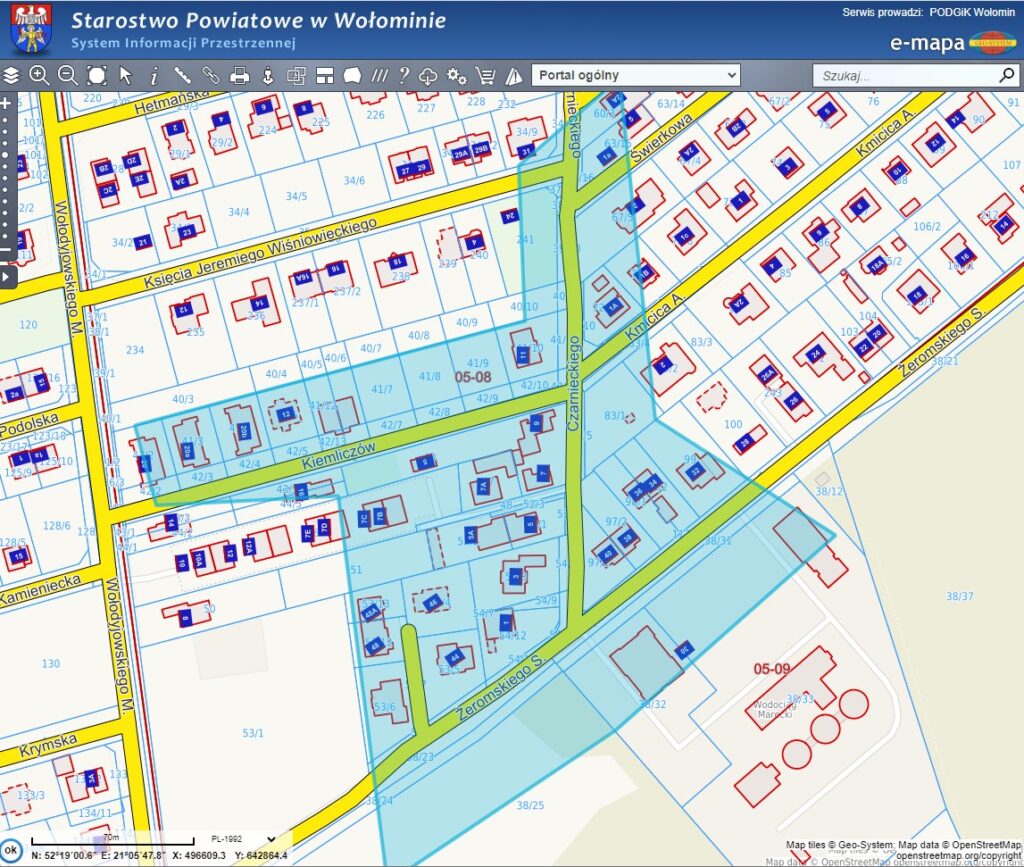Click the minus on zoom slider

pos(6,249)
